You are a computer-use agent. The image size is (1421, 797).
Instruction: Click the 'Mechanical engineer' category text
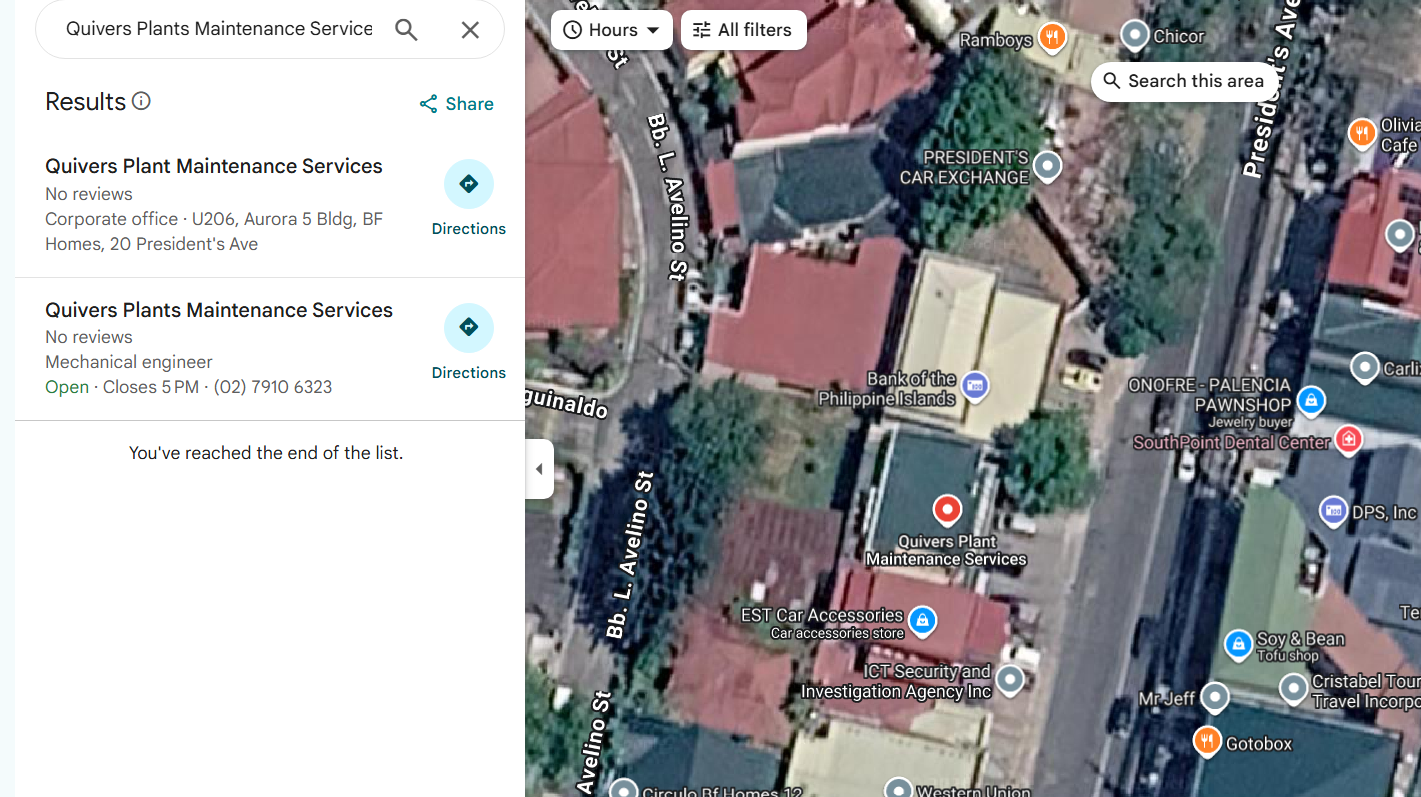[129, 362]
